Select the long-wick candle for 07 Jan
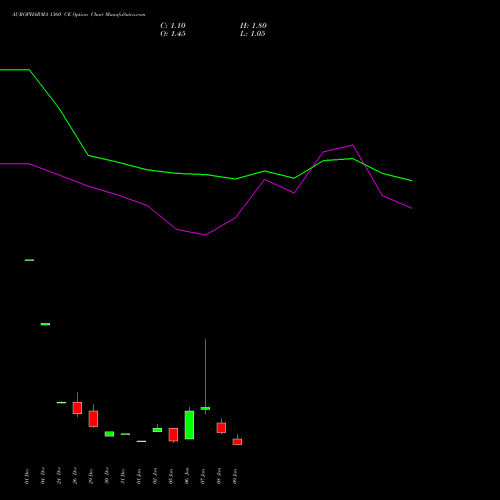 point(205,408)
